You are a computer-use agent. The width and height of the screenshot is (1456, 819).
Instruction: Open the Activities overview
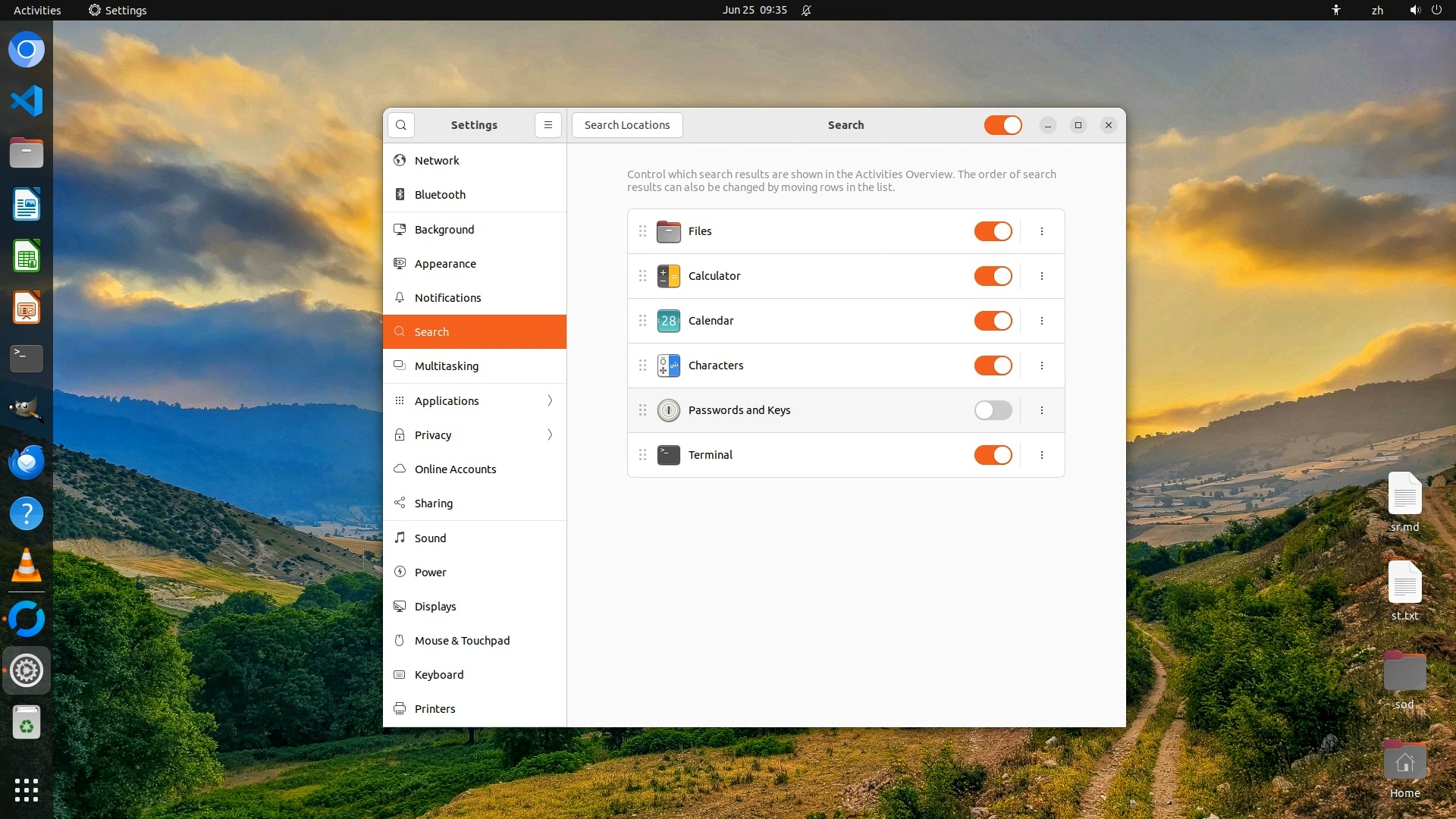tap(37, 11)
